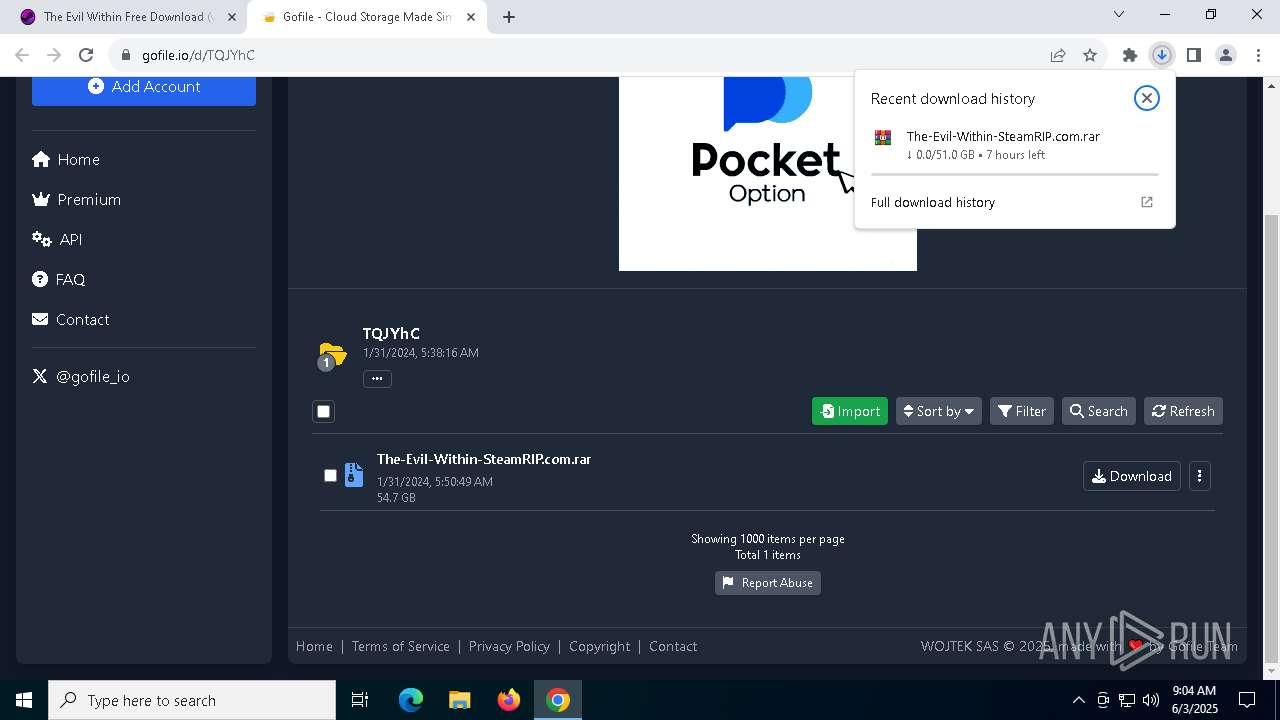Click the Add Account button
Viewport: 1280px width, 720px height.
pyautogui.click(x=144, y=87)
